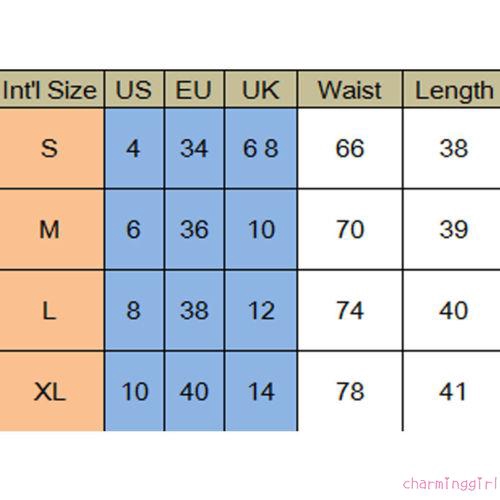Click the UK column header
Image resolution: width=500 pixels, height=500 pixels.
(x=261, y=89)
